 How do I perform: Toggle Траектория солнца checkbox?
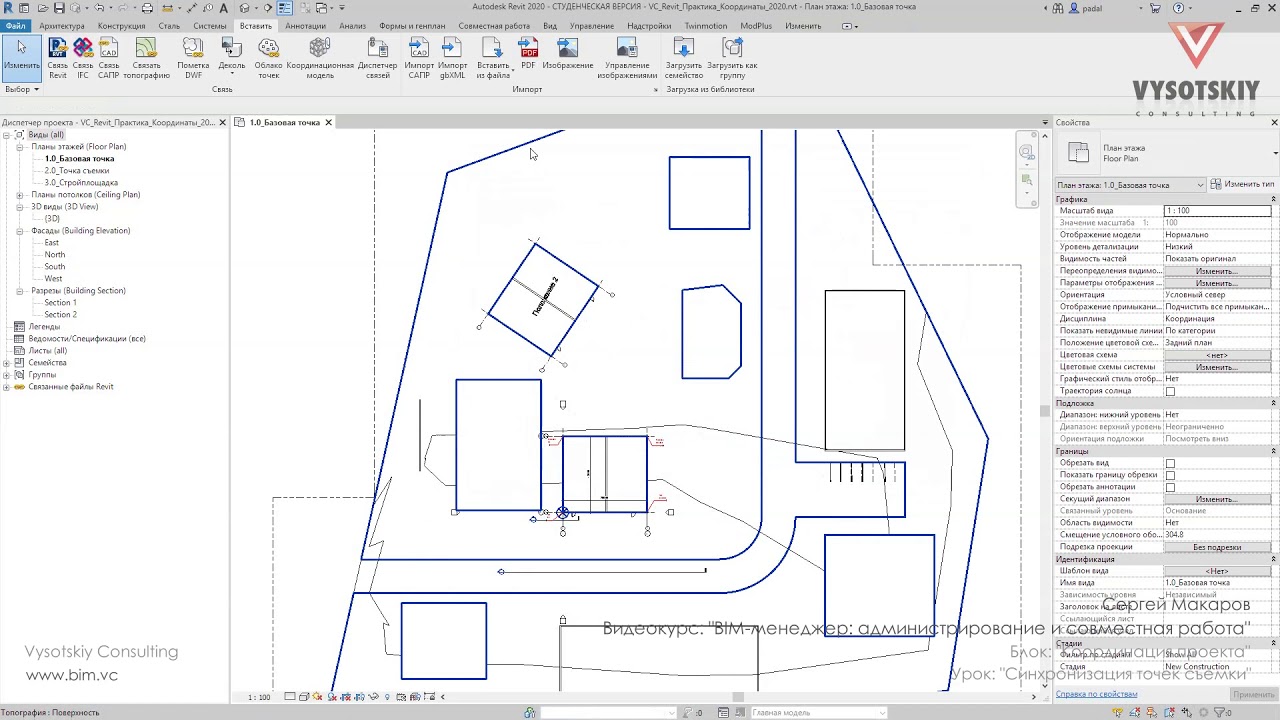pos(1170,391)
